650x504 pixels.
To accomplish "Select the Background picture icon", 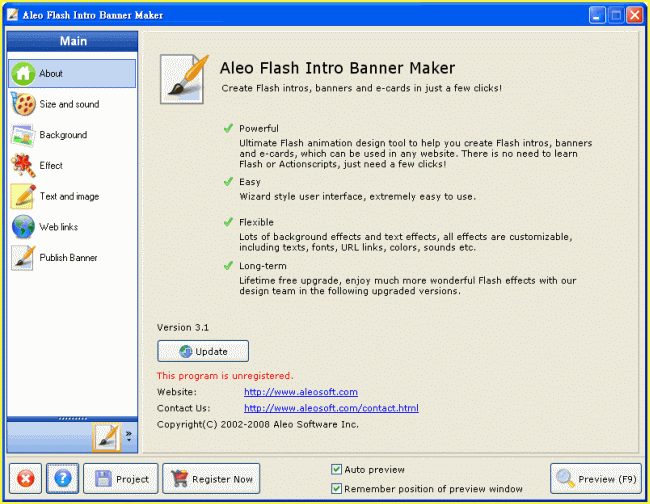I will (x=23, y=135).
